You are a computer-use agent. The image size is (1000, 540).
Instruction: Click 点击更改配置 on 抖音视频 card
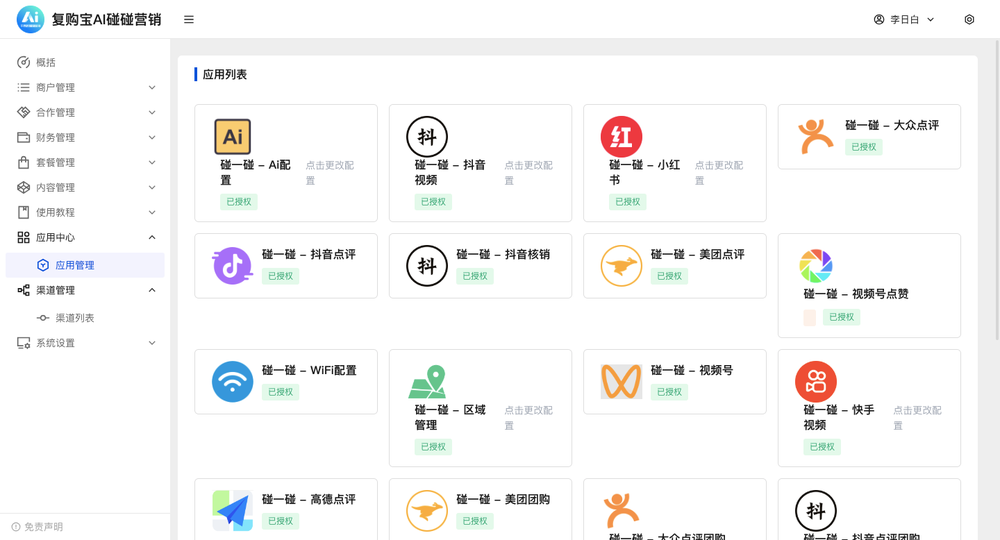[528, 172]
